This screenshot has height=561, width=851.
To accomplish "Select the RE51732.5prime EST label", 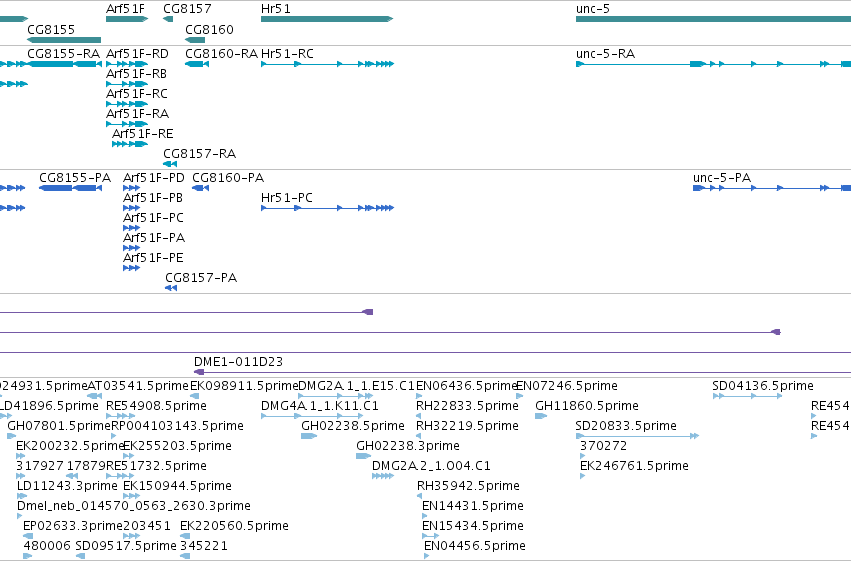I will click(x=156, y=466).
